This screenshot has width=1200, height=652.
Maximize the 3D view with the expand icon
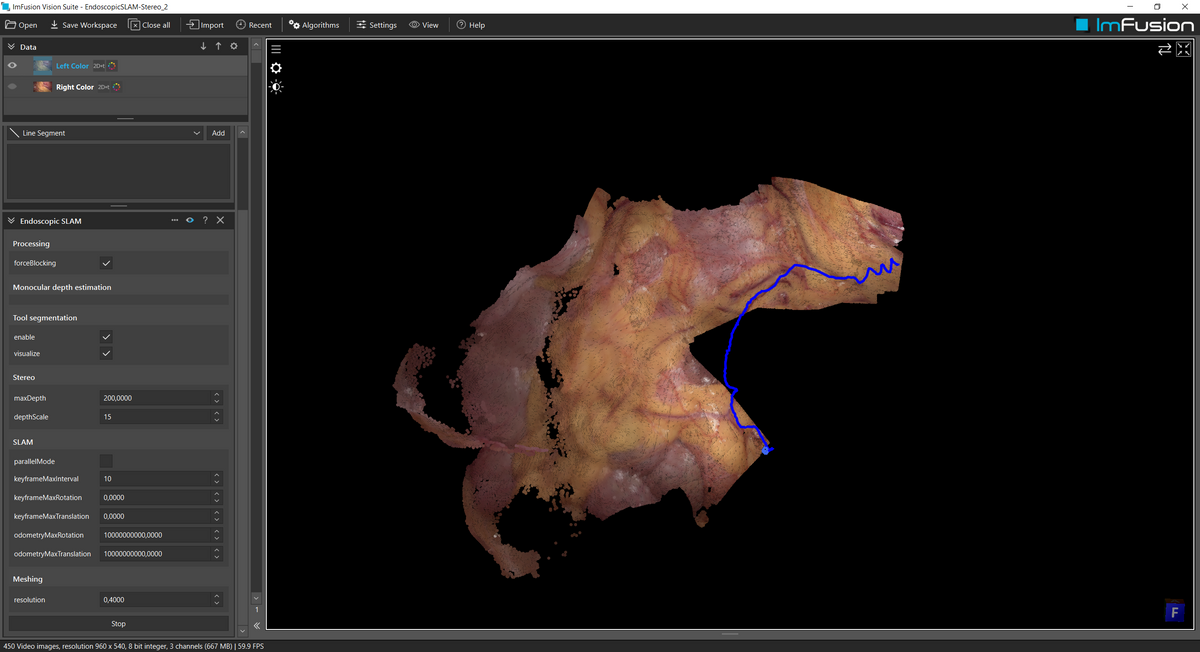(x=1183, y=49)
